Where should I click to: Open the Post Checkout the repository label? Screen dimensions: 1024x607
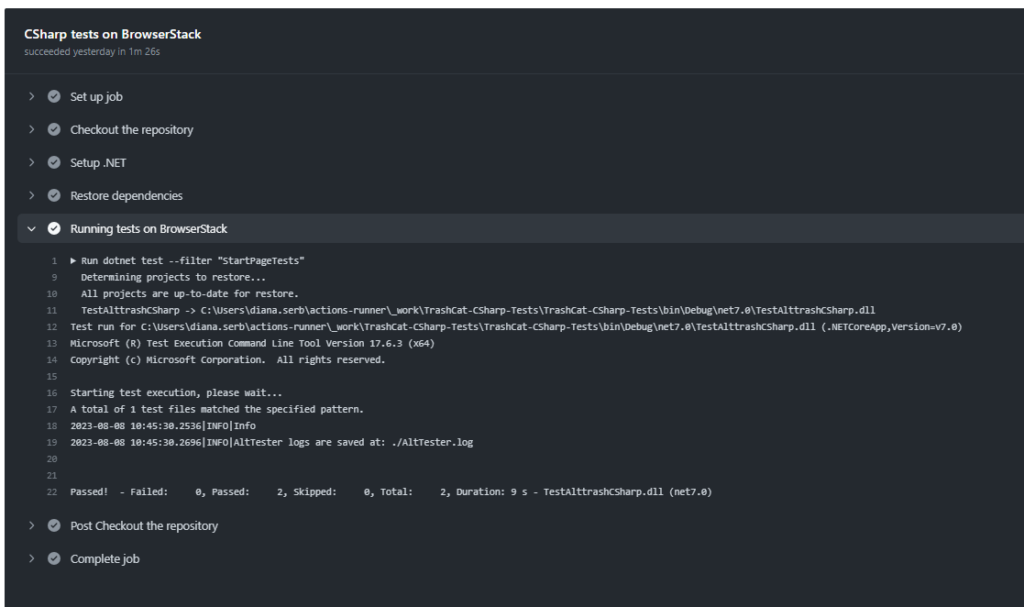pos(144,525)
